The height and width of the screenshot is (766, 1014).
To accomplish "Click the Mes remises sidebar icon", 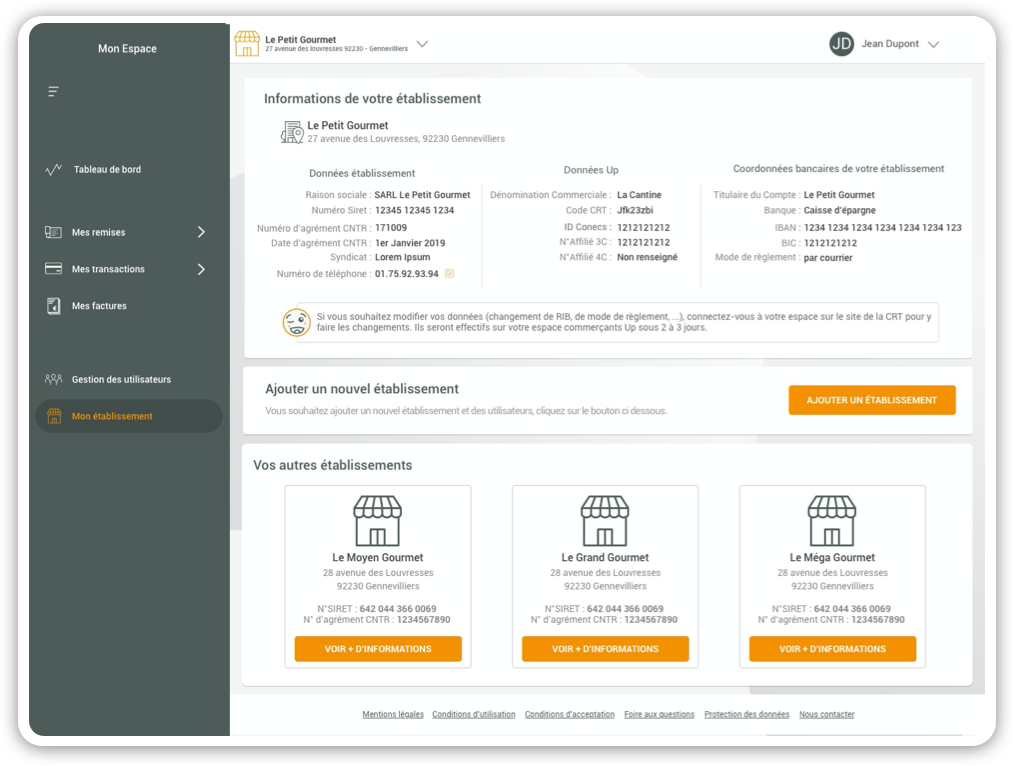I will 54,232.
